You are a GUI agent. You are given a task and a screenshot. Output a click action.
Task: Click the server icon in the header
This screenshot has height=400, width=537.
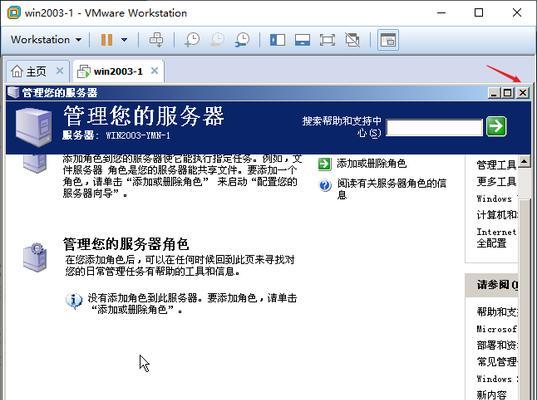pyautogui.click(x=33, y=127)
